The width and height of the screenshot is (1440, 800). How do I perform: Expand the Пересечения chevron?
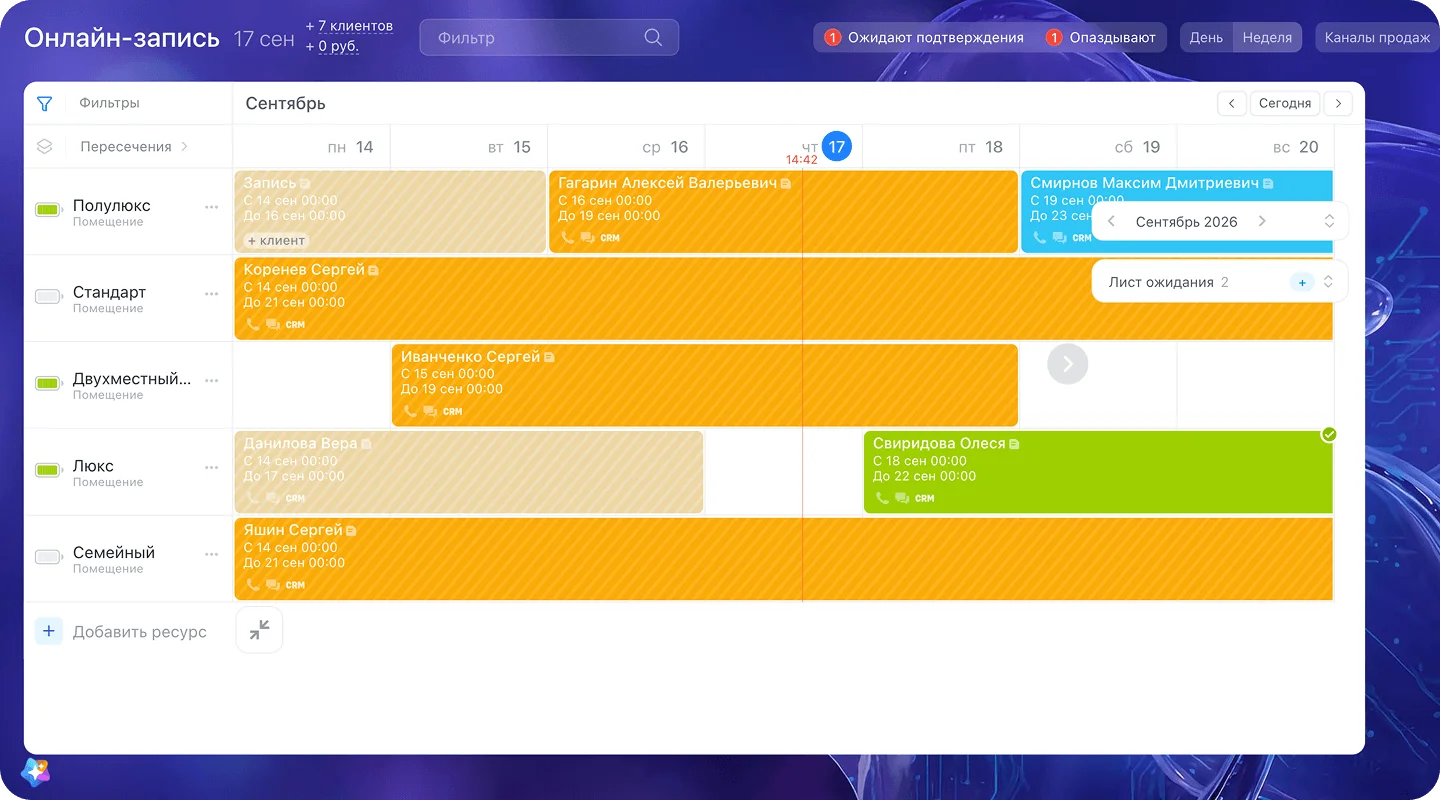pyautogui.click(x=184, y=146)
